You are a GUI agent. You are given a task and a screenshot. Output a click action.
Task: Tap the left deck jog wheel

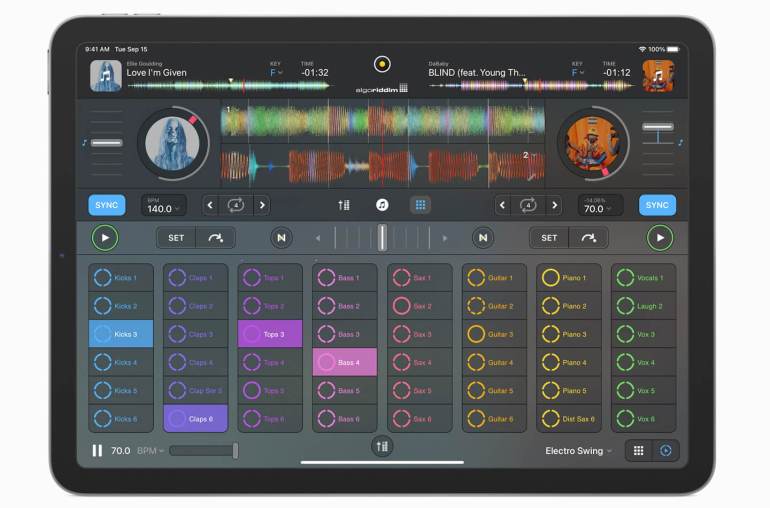coord(172,143)
